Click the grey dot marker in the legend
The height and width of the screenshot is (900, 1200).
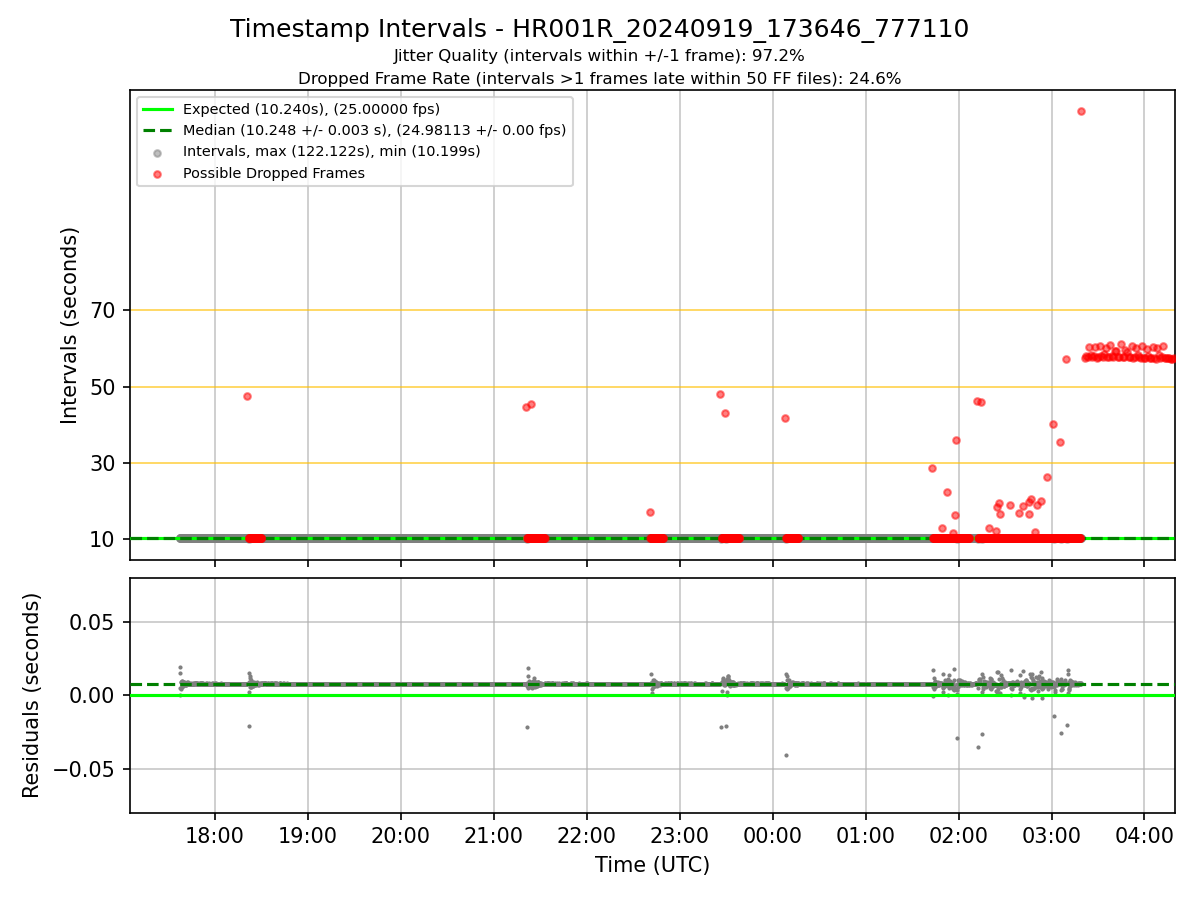point(159,152)
